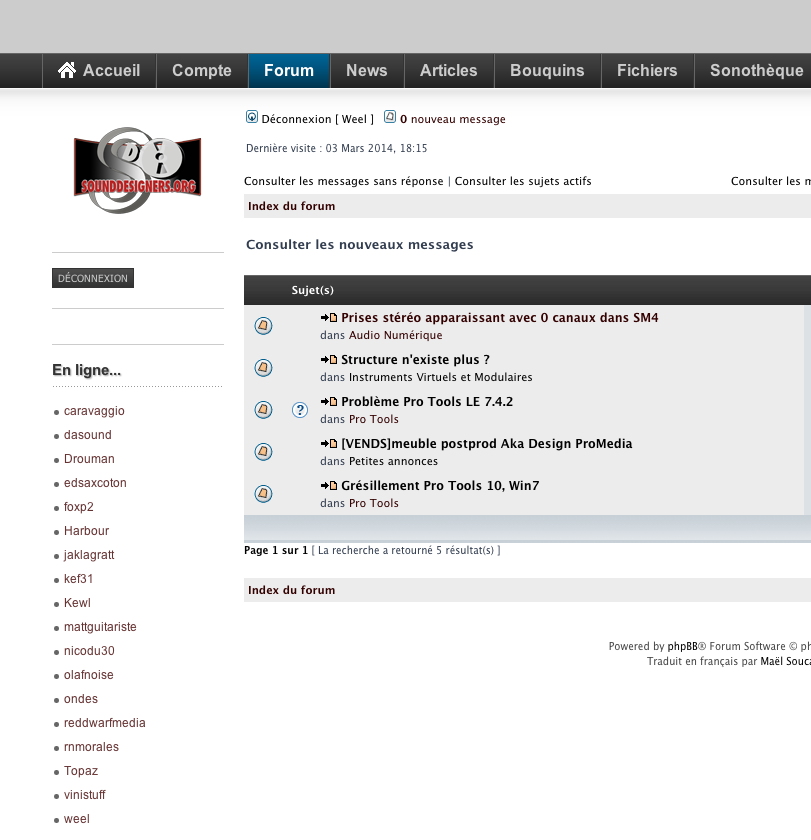
Task: Click the home icon beside Accueil
Action: click(x=67, y=70)
